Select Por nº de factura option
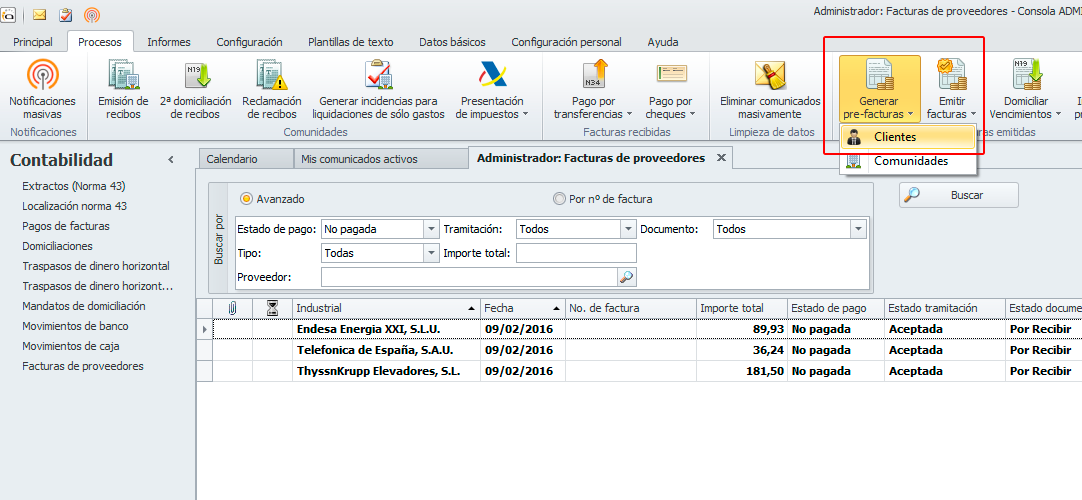This screenshot has width=1082, height=500. pos(560,199)
